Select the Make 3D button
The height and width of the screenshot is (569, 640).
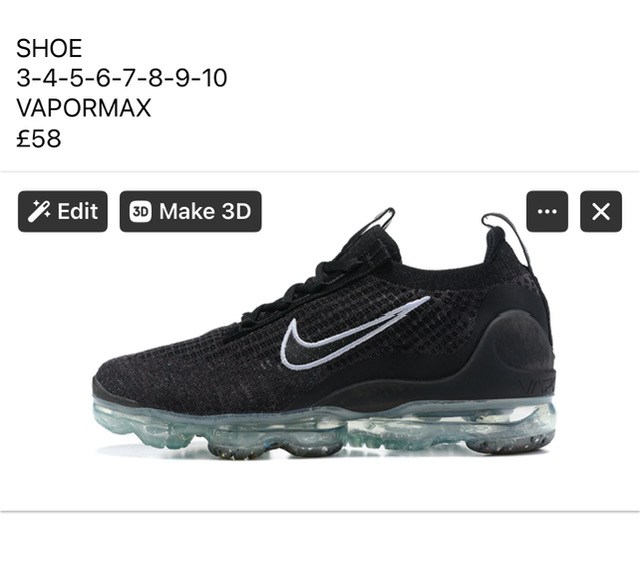coord(191,211)
